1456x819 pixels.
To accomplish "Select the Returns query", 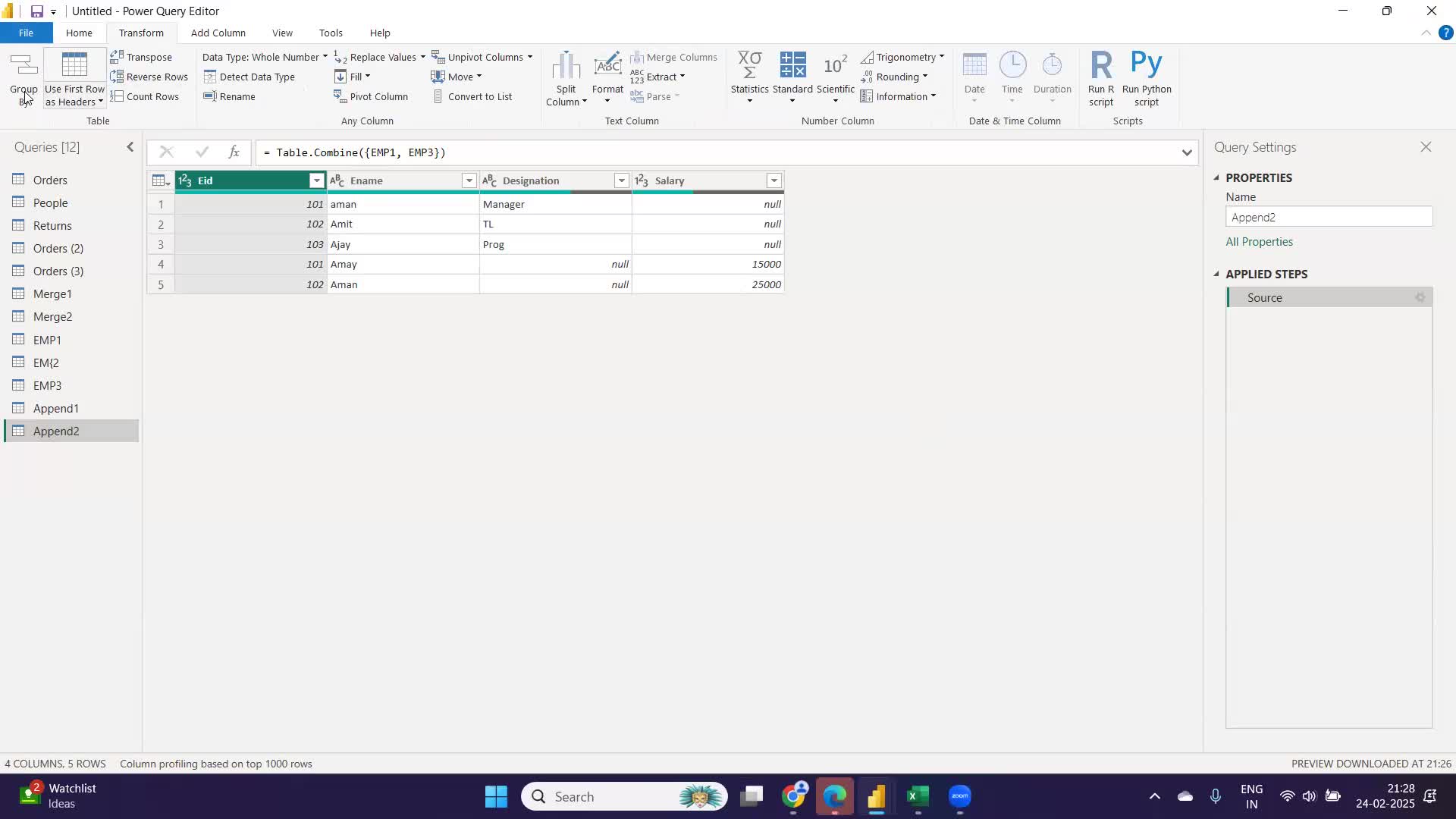I will pos(71,225).
